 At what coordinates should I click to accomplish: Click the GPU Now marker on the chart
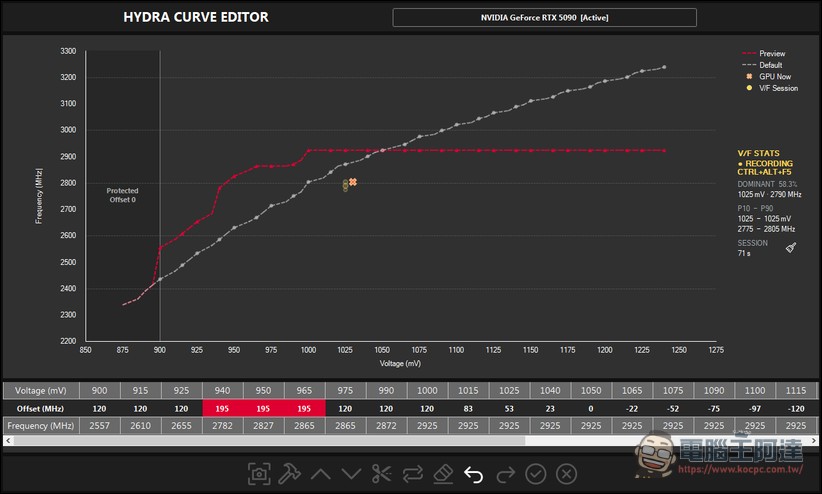click(x=353, y=182)
